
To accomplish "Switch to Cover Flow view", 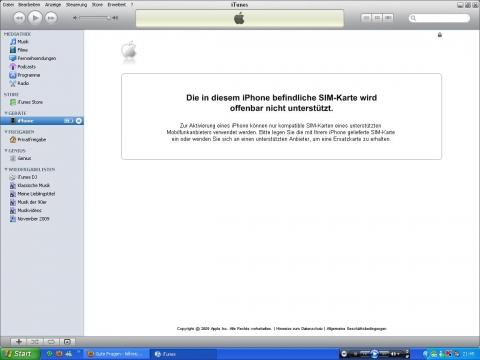I will point(388,18).
